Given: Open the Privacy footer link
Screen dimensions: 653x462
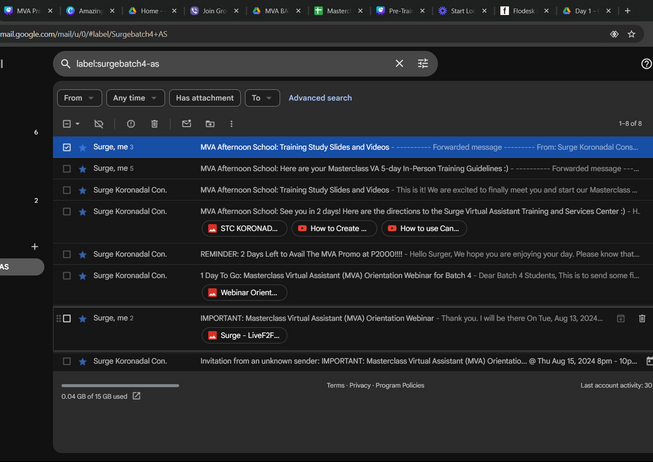Looking at the screenshot, I should click(360, 385).
